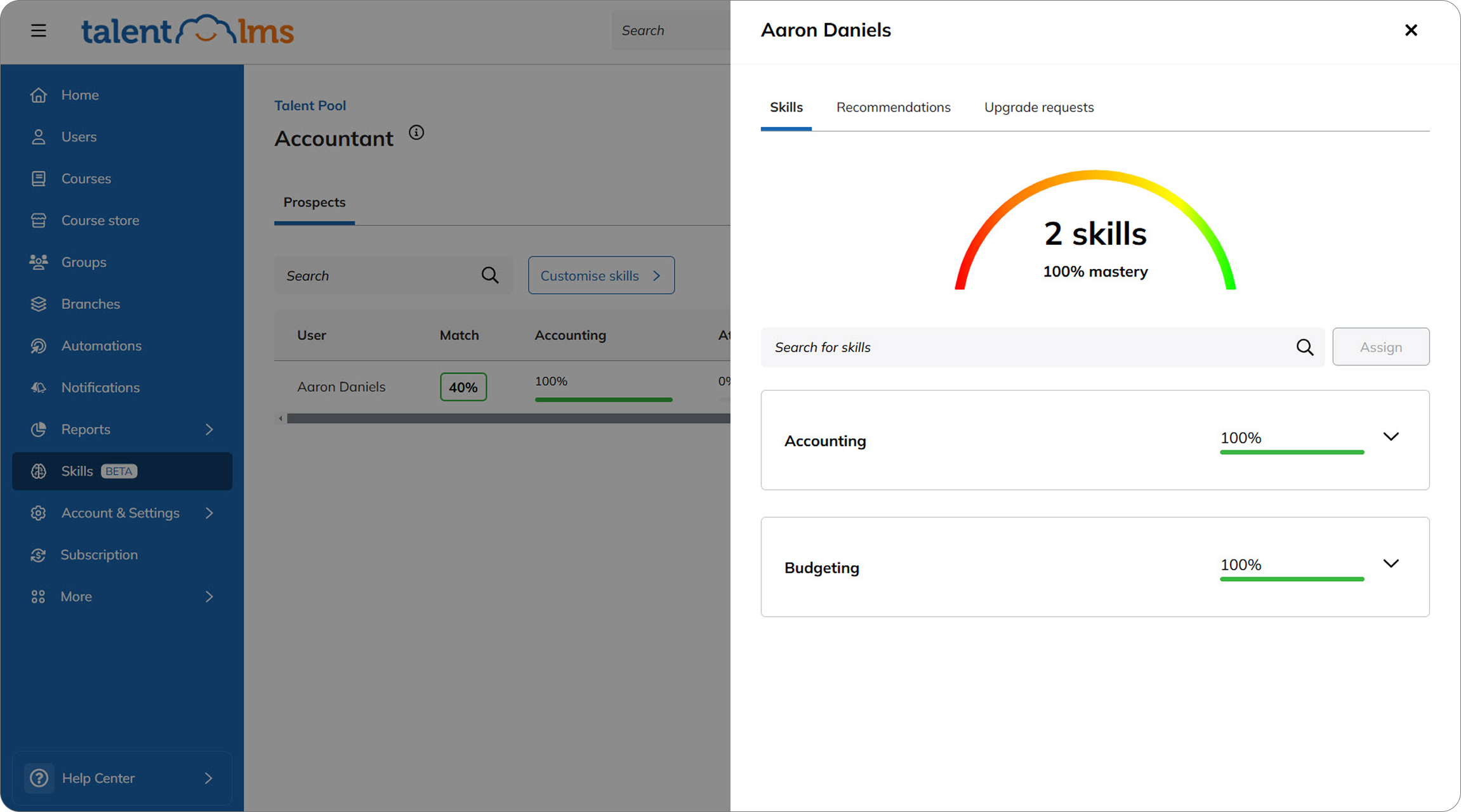Follow the Talent Pool breadcrumb link
Screen dimensions: 1461x812
pos(310,106)
